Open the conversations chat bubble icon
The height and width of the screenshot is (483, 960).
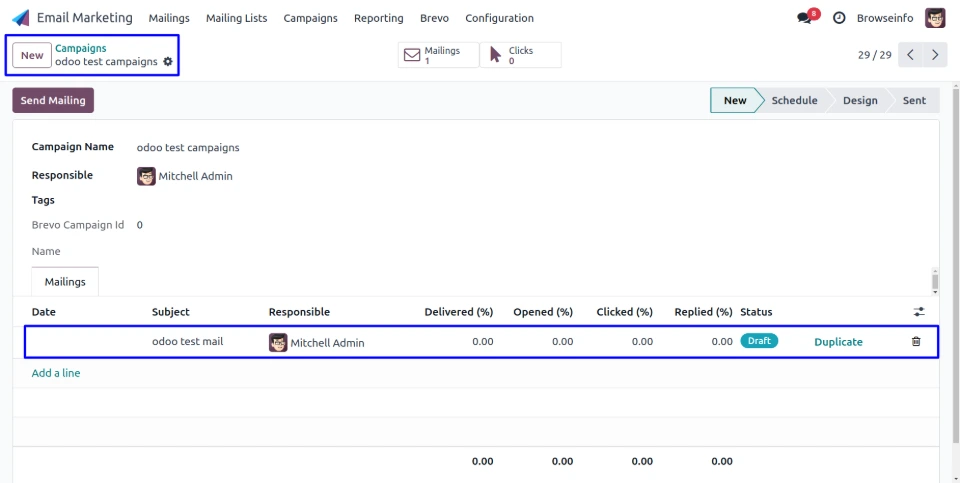pyautogui.click(x=804, y=18)
